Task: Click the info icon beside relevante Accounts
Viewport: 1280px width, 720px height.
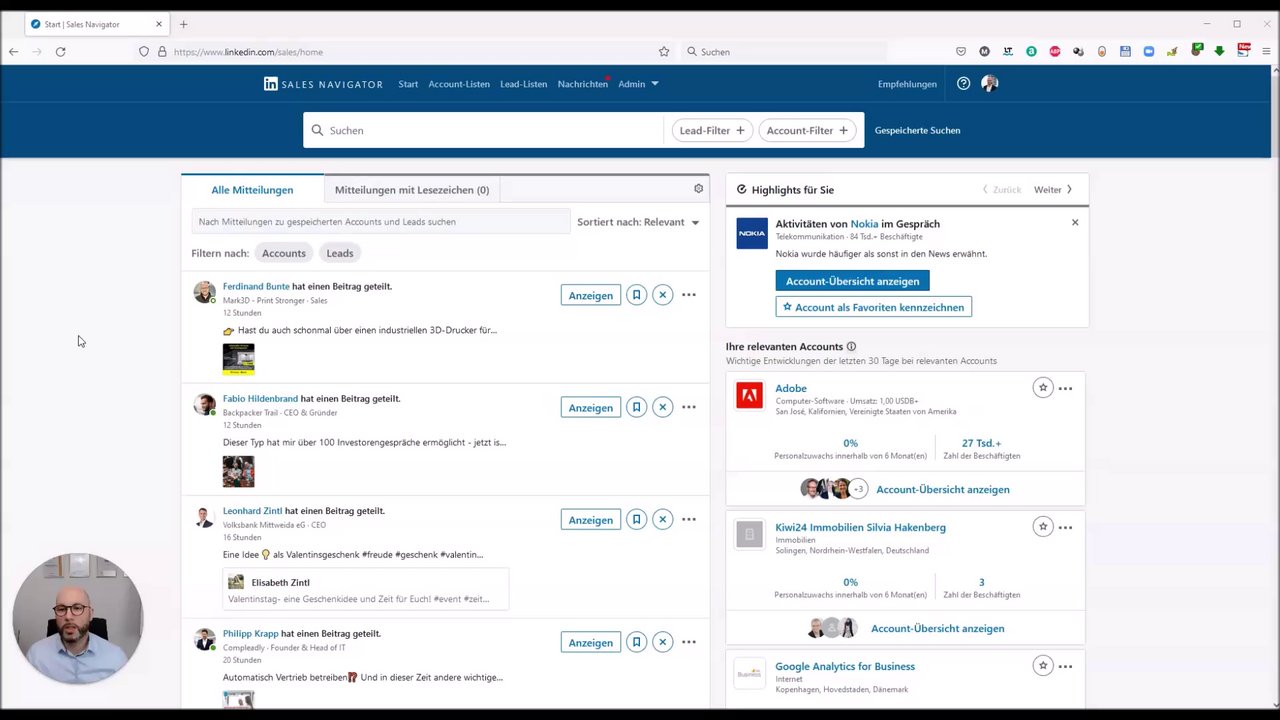Action: pos(851,346)
